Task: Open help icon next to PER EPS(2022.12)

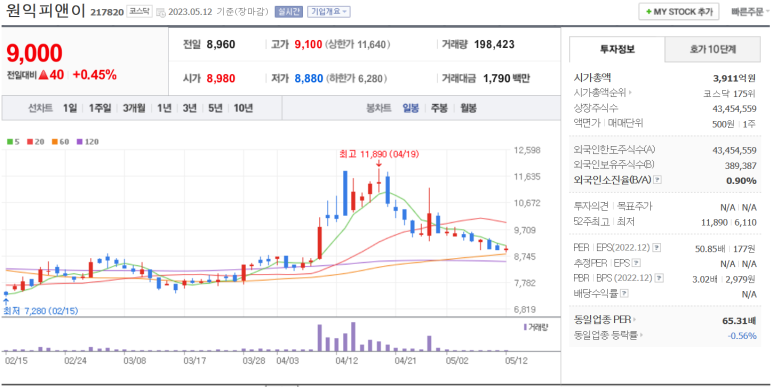Action: (x=657, y=247)
